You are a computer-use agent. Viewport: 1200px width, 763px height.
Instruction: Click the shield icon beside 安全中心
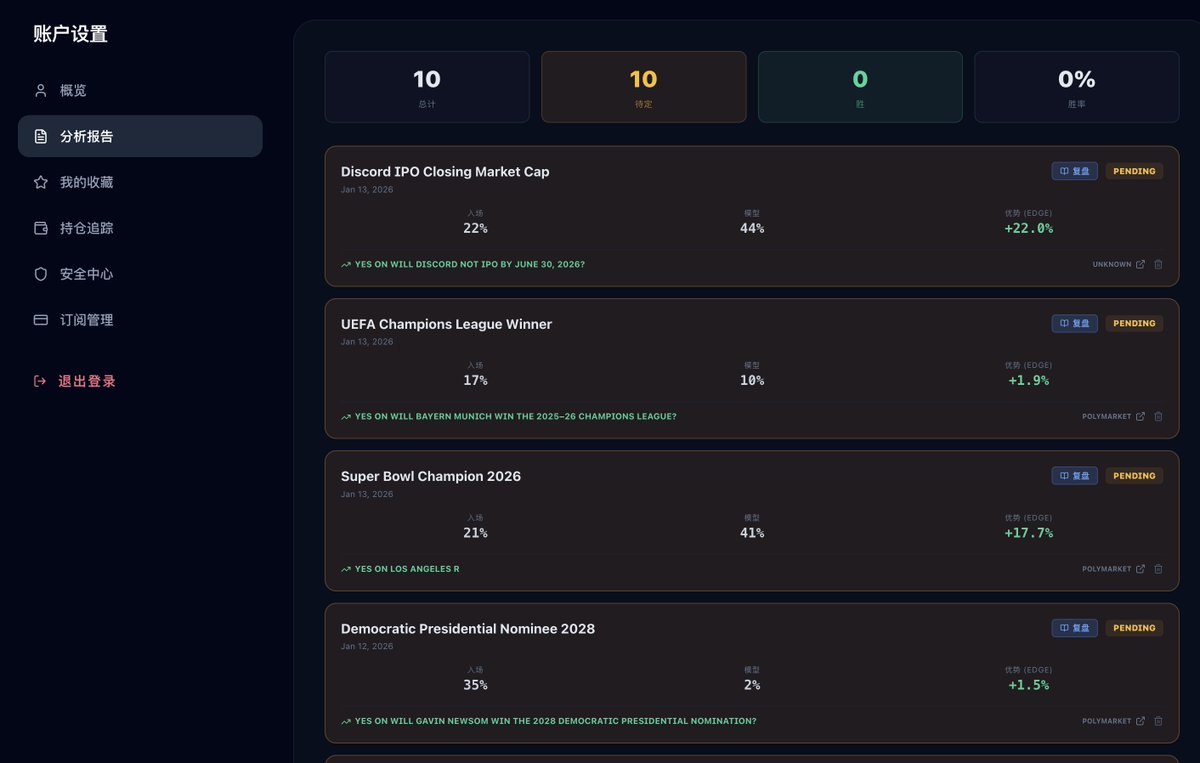point(41,274)
